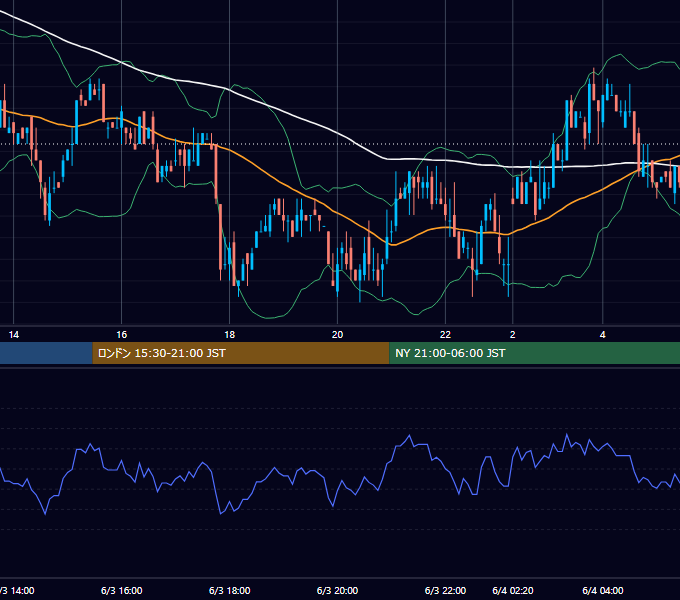The width and height of the screenshot is (680, 600).
Task: Click the ロンドン 15:30-21:00 JST session bar
Action: click(x=241, y=353)
